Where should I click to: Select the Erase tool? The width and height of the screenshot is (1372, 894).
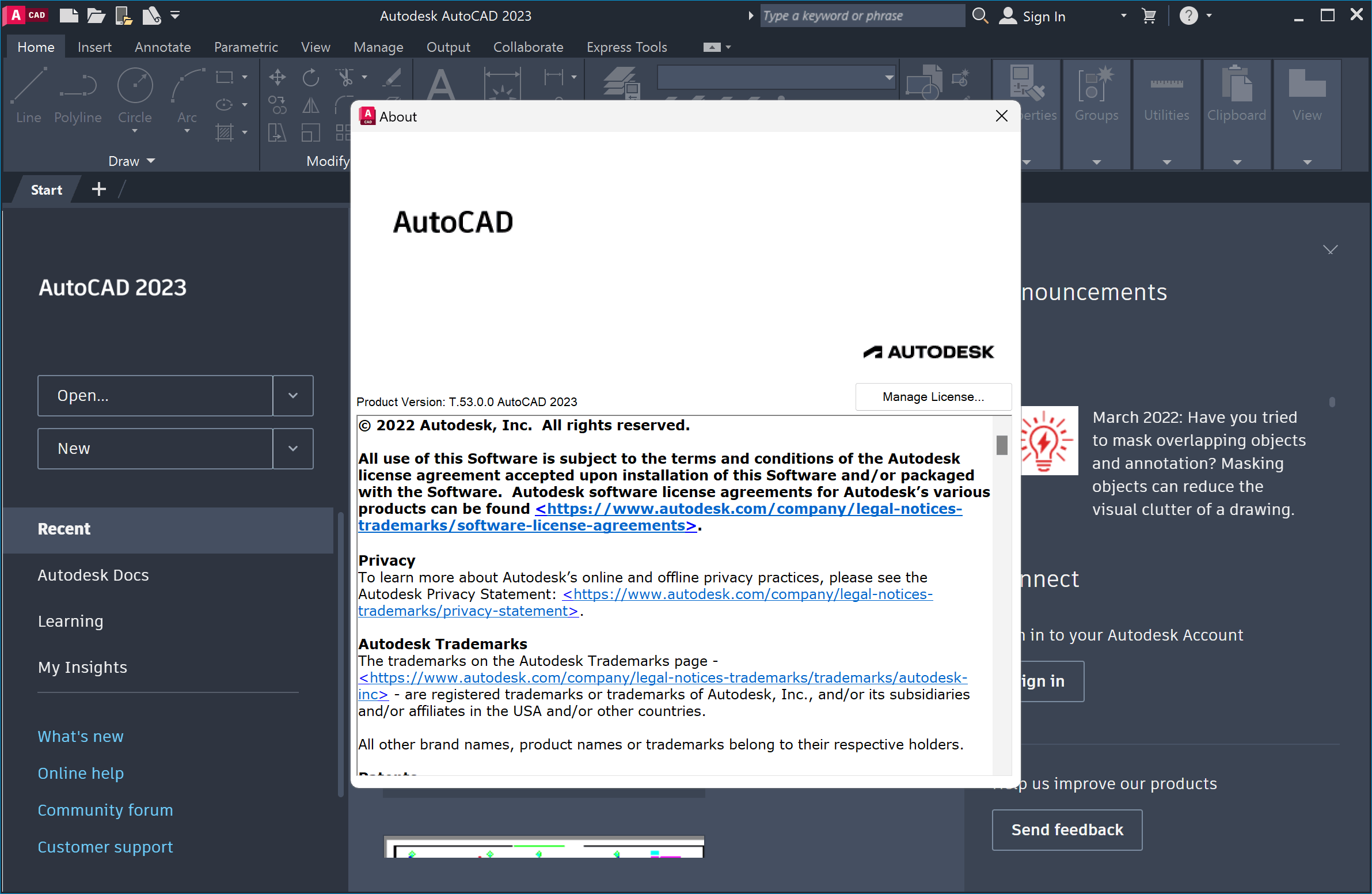pos(392,77)
